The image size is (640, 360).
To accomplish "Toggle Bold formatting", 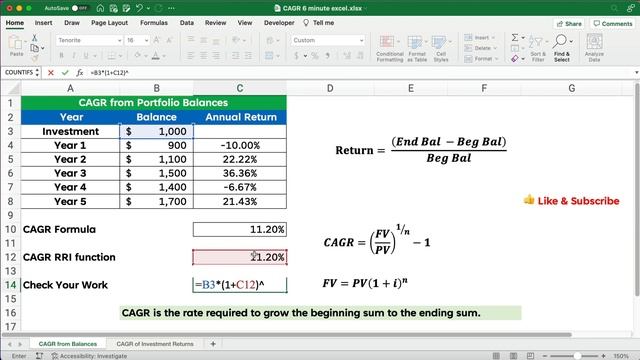I will [61, 56].
